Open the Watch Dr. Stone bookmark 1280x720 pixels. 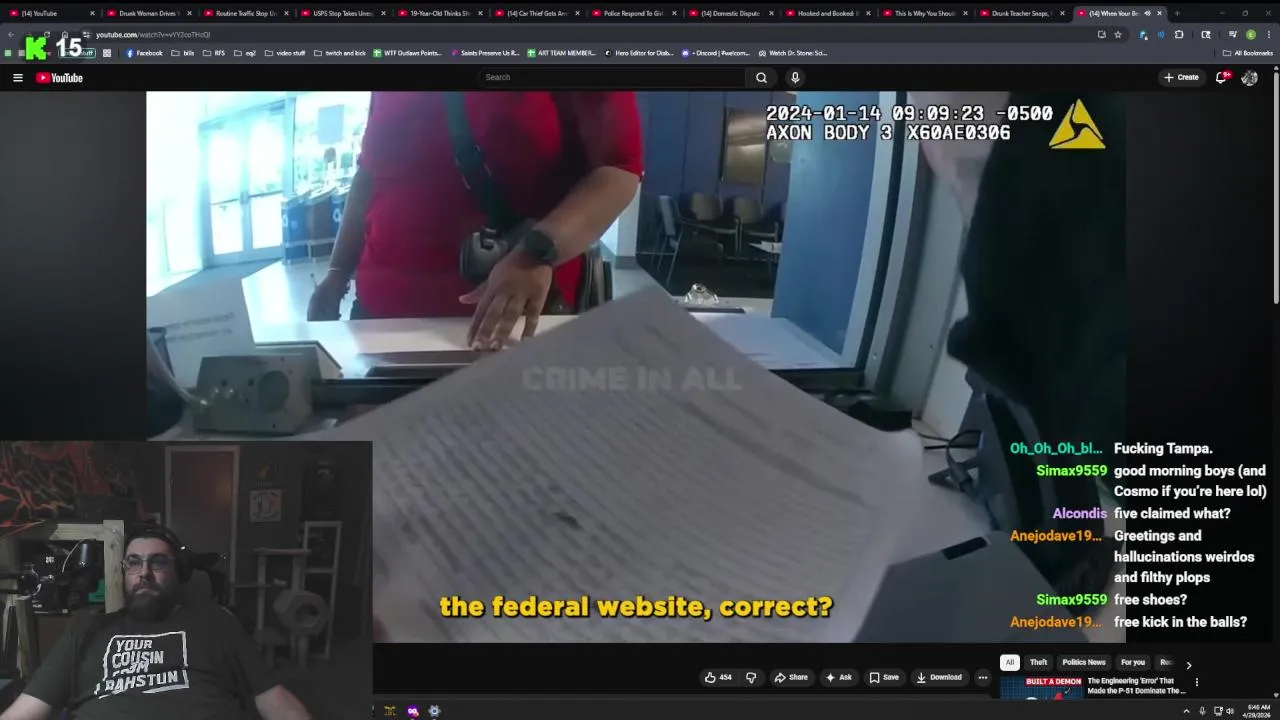tap(792, 53)
